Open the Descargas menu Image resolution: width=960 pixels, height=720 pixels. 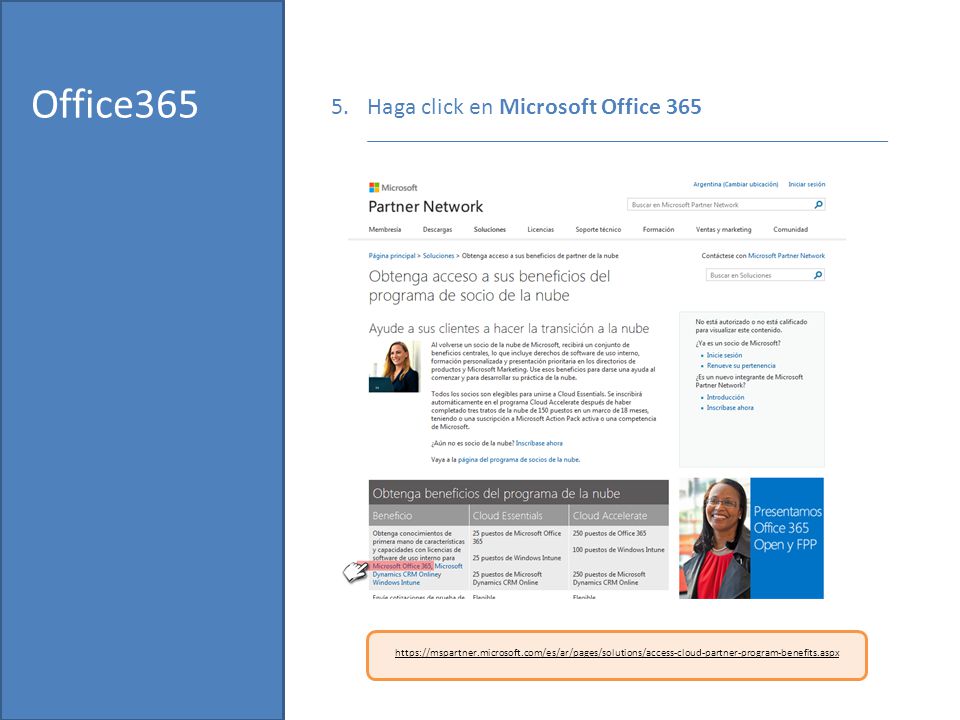437,230
